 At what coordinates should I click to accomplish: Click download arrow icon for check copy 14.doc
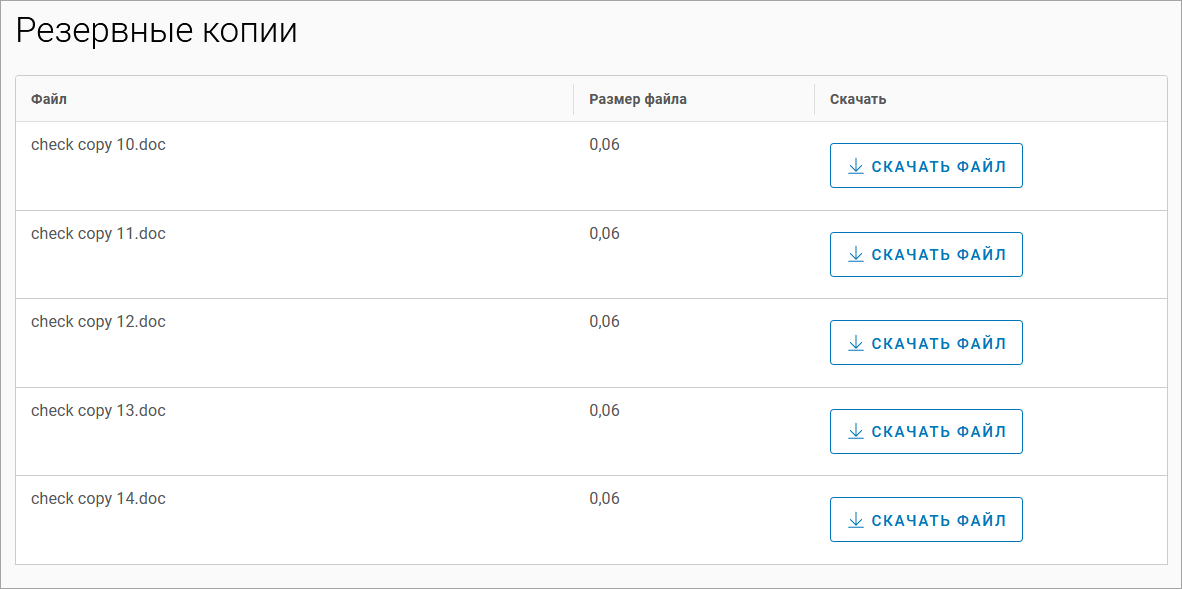(855, 520)
